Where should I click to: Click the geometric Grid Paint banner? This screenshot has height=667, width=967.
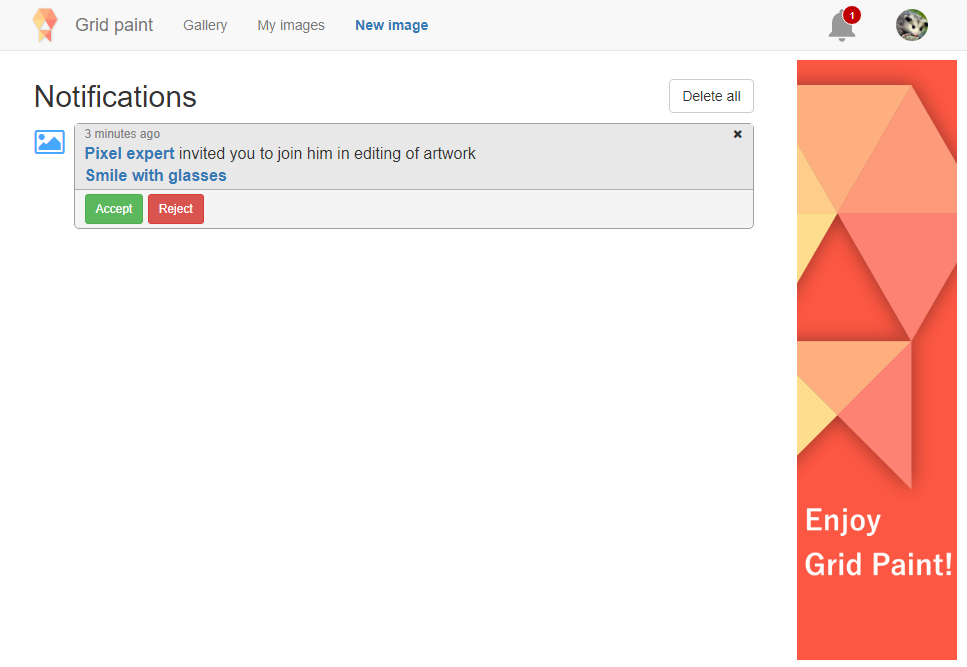(876, 360)
